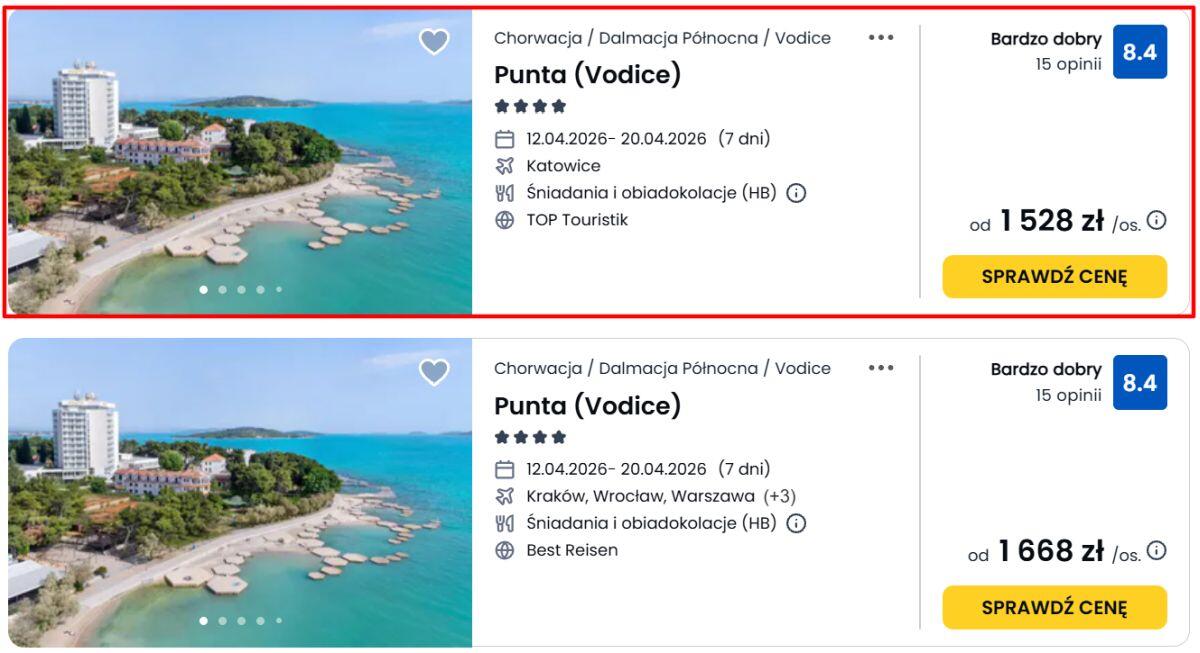Click the 8.4 rating badge on second offer
The image size is (1200, 653).
1139,382
